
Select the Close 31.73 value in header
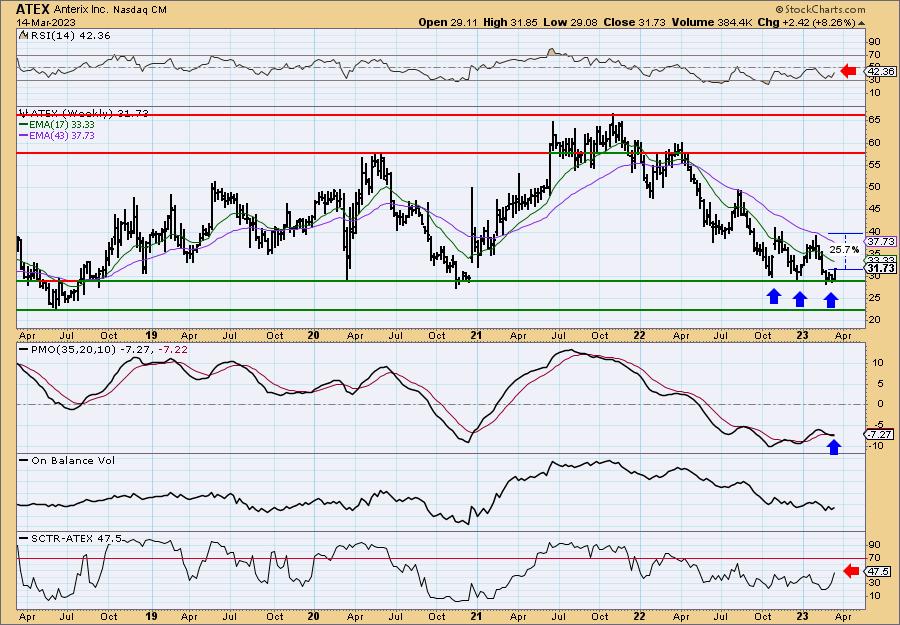pos(636,22)
